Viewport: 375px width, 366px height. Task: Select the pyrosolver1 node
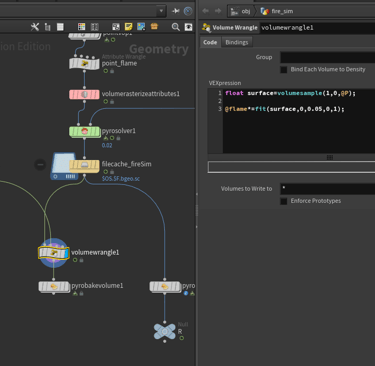point(85,131)
